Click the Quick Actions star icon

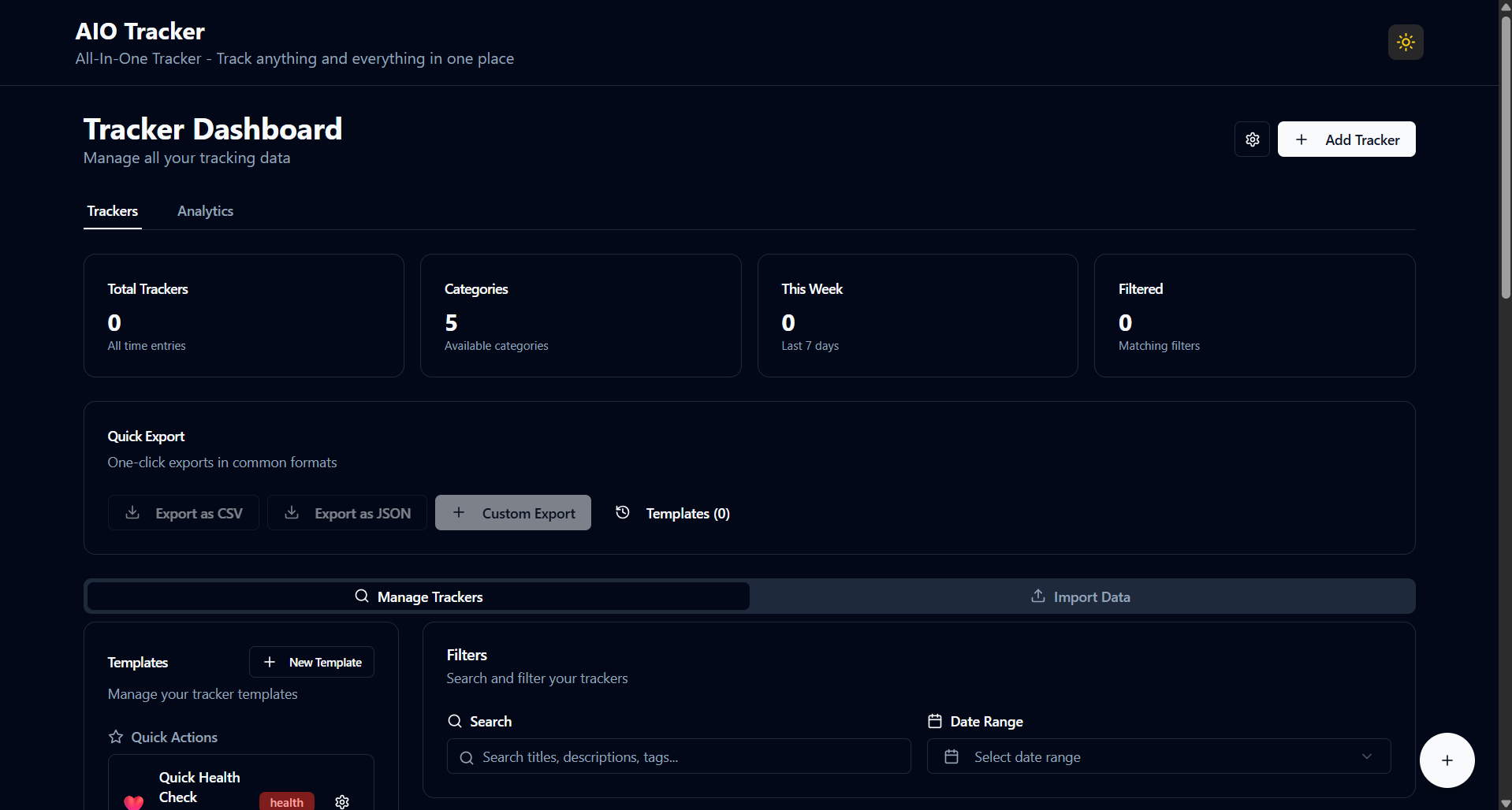(116, 737)
